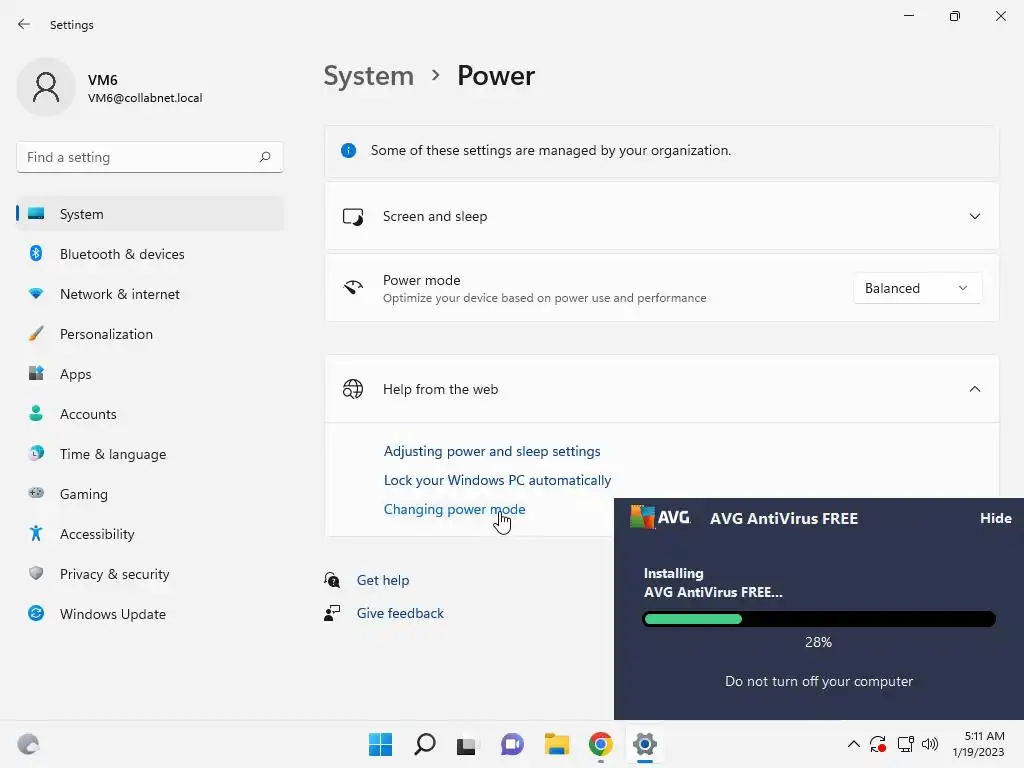Expand Screen and sleep section chevron
The width and height of the screenshot is (1024, 768).
pos(974,216)
